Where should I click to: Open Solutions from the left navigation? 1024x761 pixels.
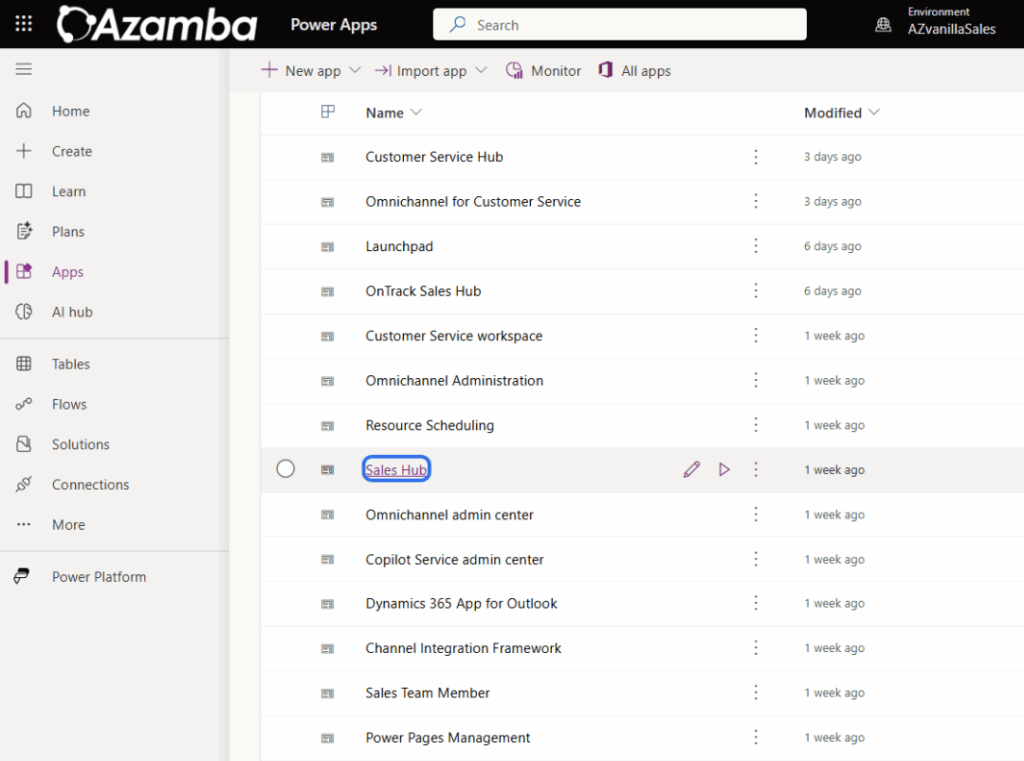(x=80, y=444)
